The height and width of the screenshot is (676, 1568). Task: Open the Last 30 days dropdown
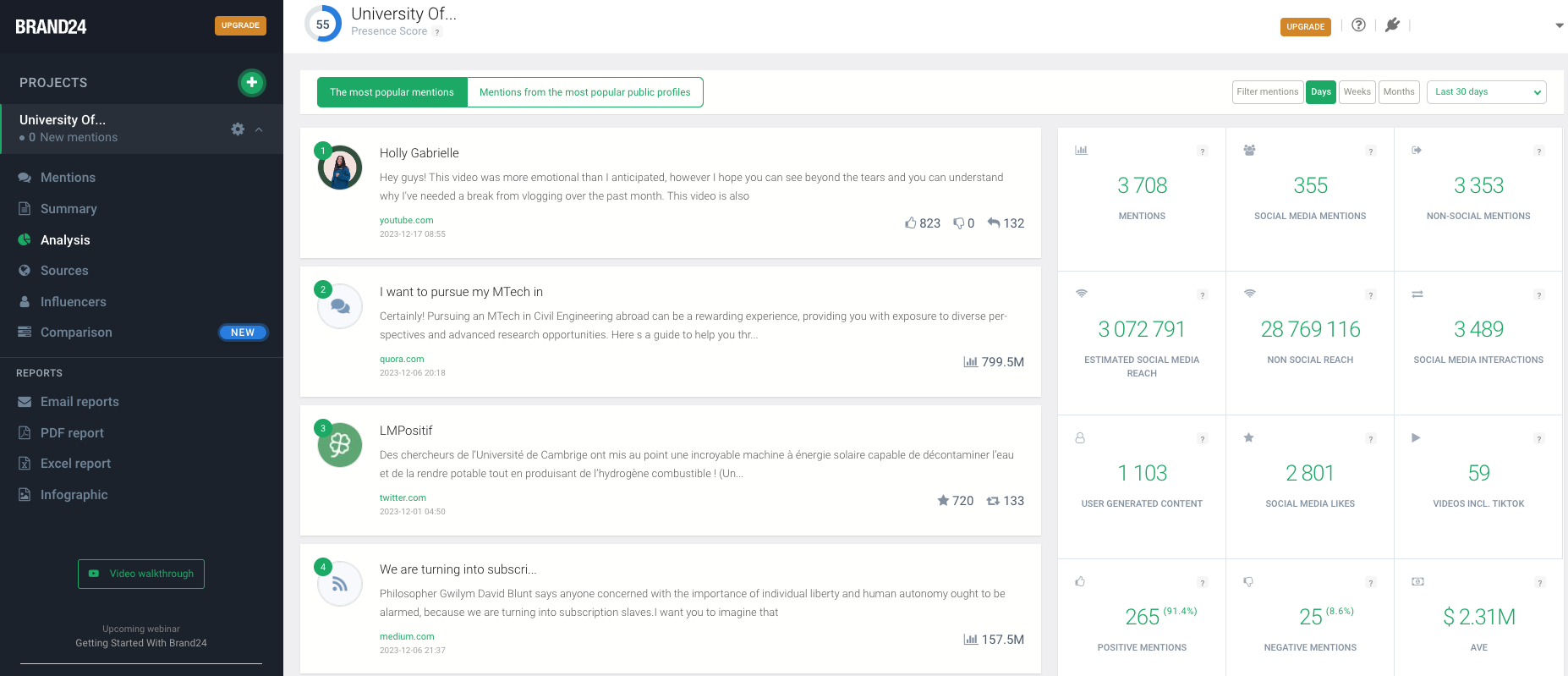[x=1487, y=91]
